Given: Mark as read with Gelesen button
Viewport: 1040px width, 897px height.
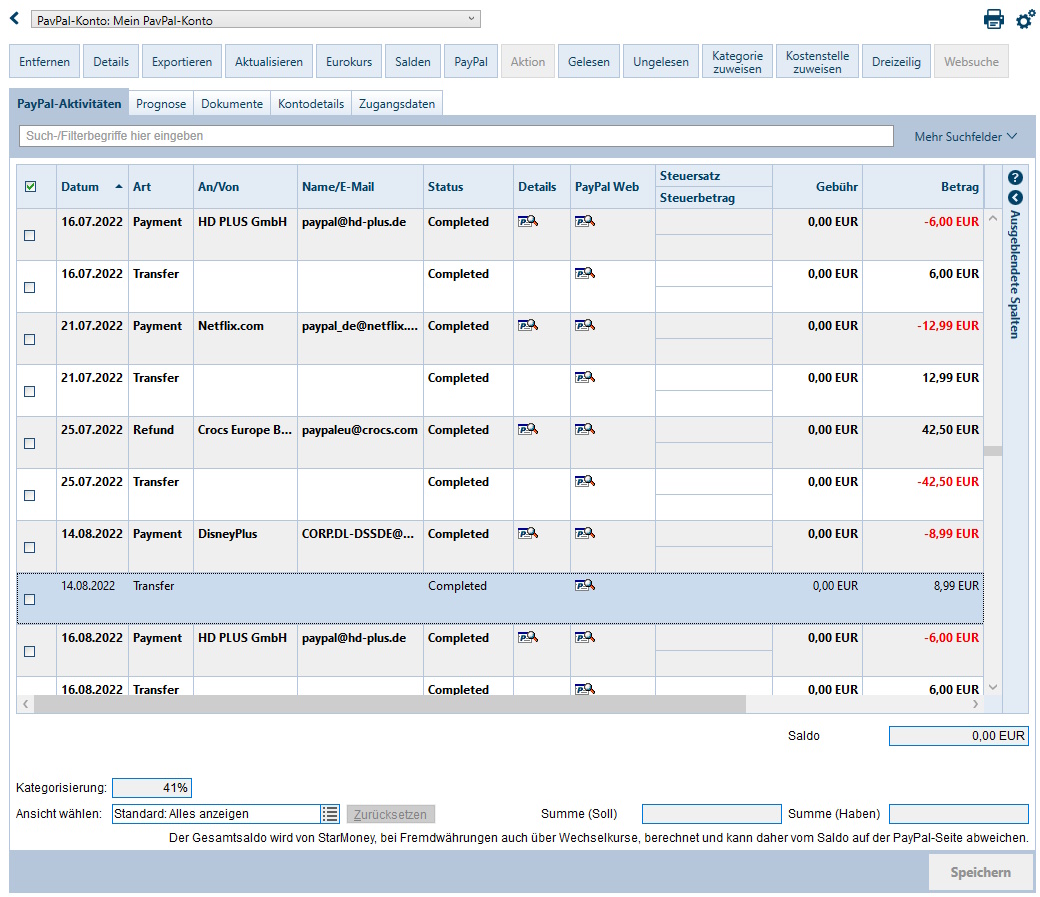Looking at the screenshot, I should 589,61.
